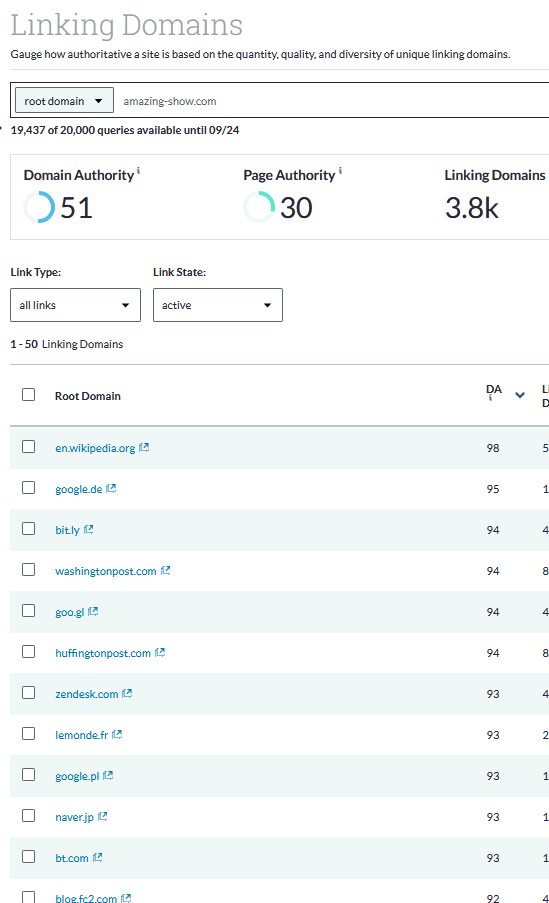549x903 pixels.
Task: Open external link icon beside bt.com
Action: [x=97, y=858]
